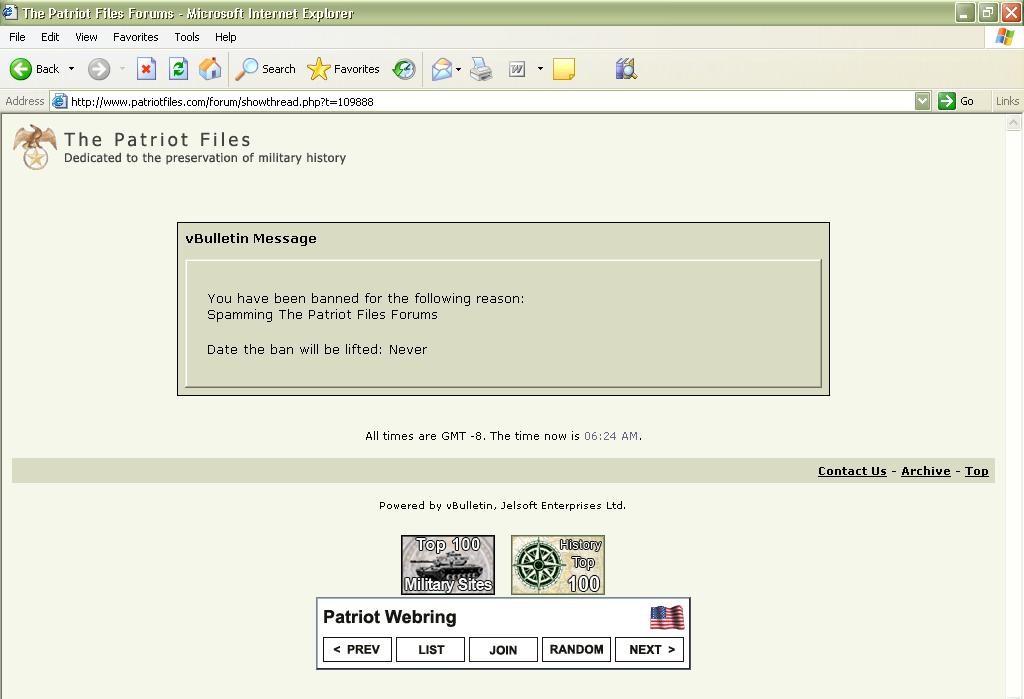The height and width of the screenshot is (699, 1024).
Task: Click the Back navigation button
Action: click(35, 69)
